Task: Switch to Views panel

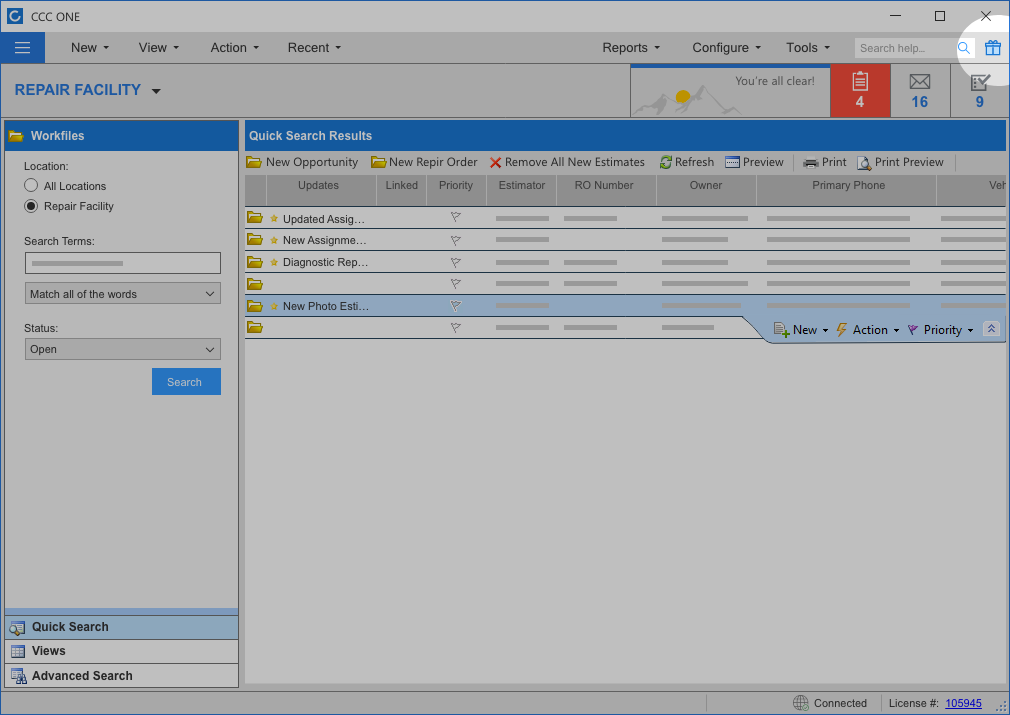Action: click(122, 651)
